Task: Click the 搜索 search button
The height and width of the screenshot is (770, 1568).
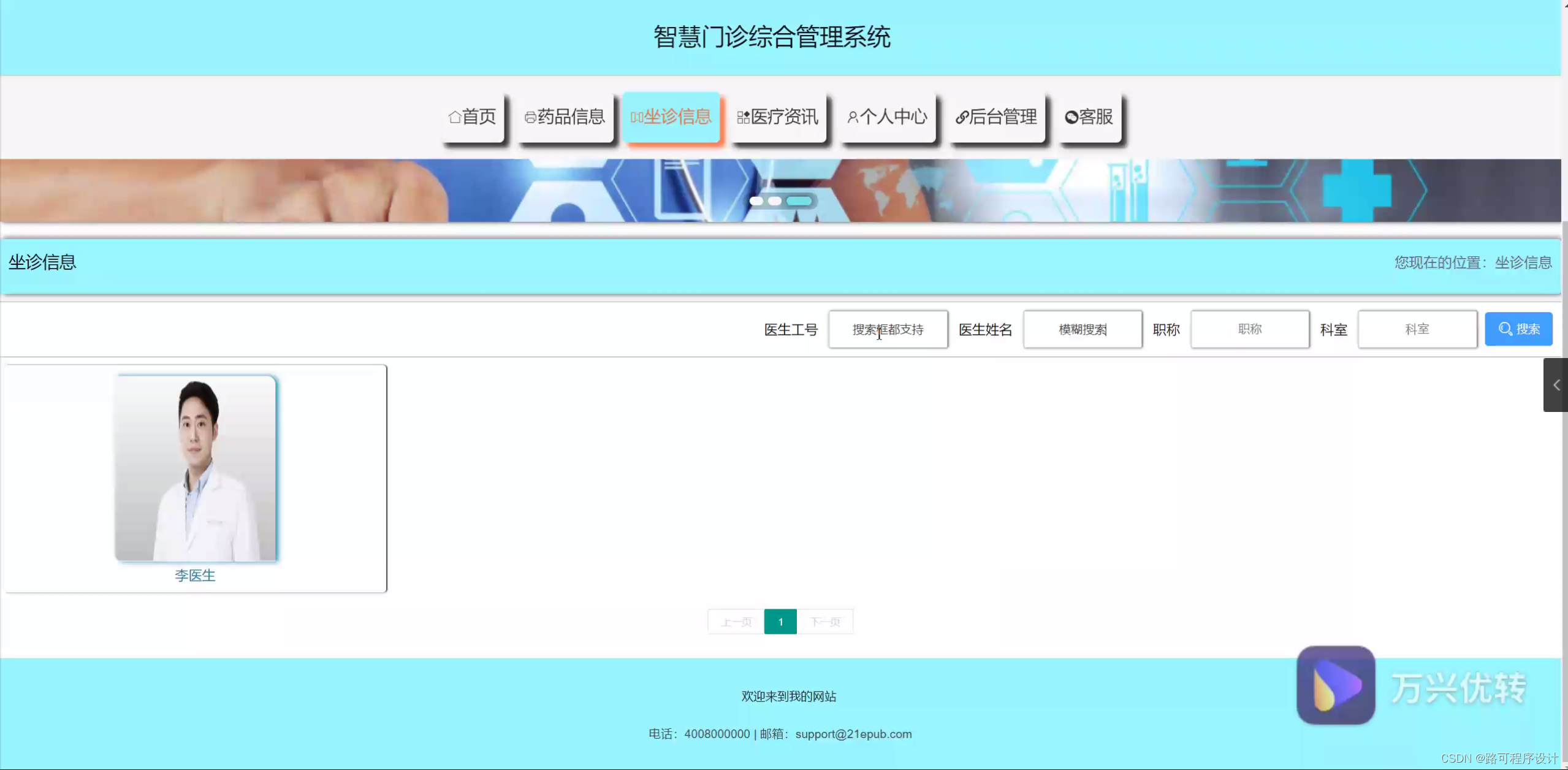Action: [1519, 329]
